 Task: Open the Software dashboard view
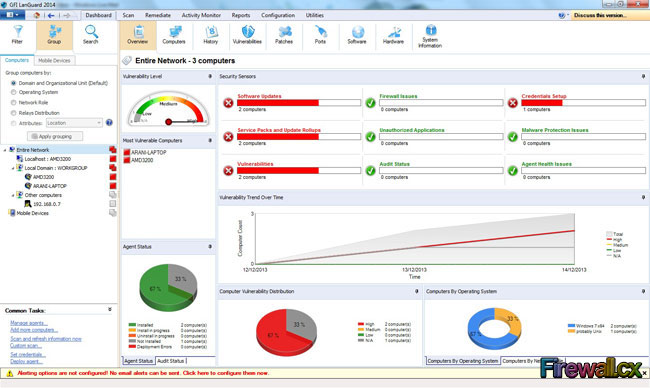coord(357,35)
